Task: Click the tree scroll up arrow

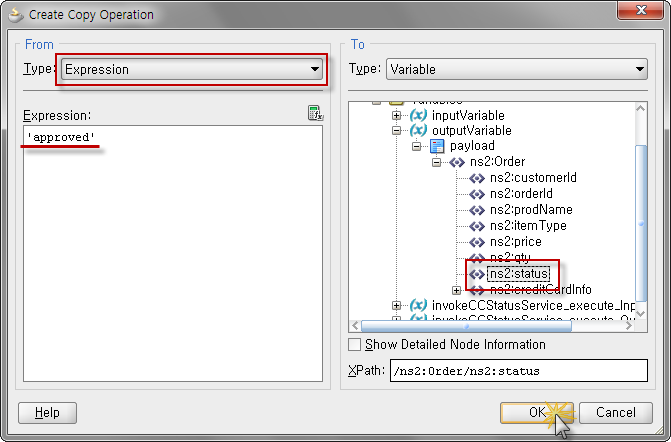Action: pyautogui.click(x=641, y=108)
